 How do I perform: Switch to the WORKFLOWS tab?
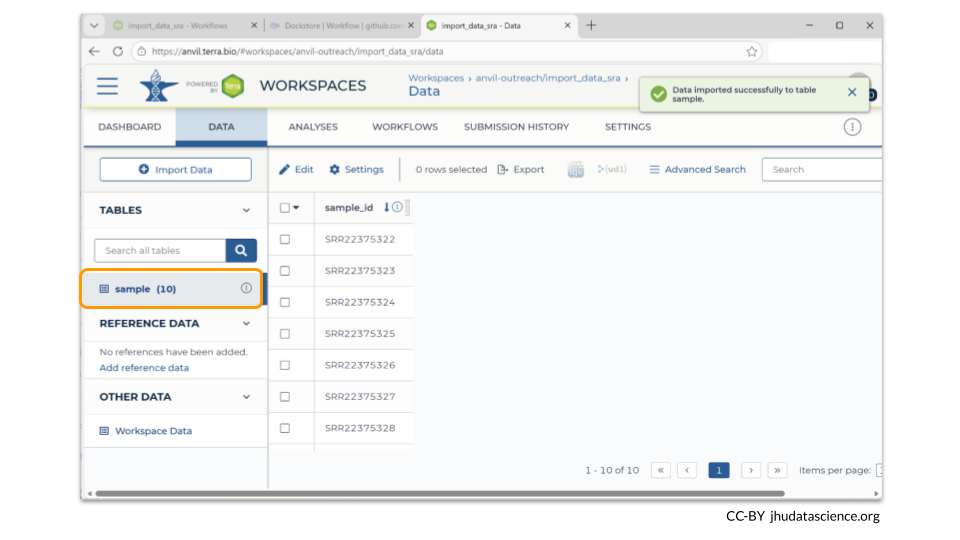405,127
